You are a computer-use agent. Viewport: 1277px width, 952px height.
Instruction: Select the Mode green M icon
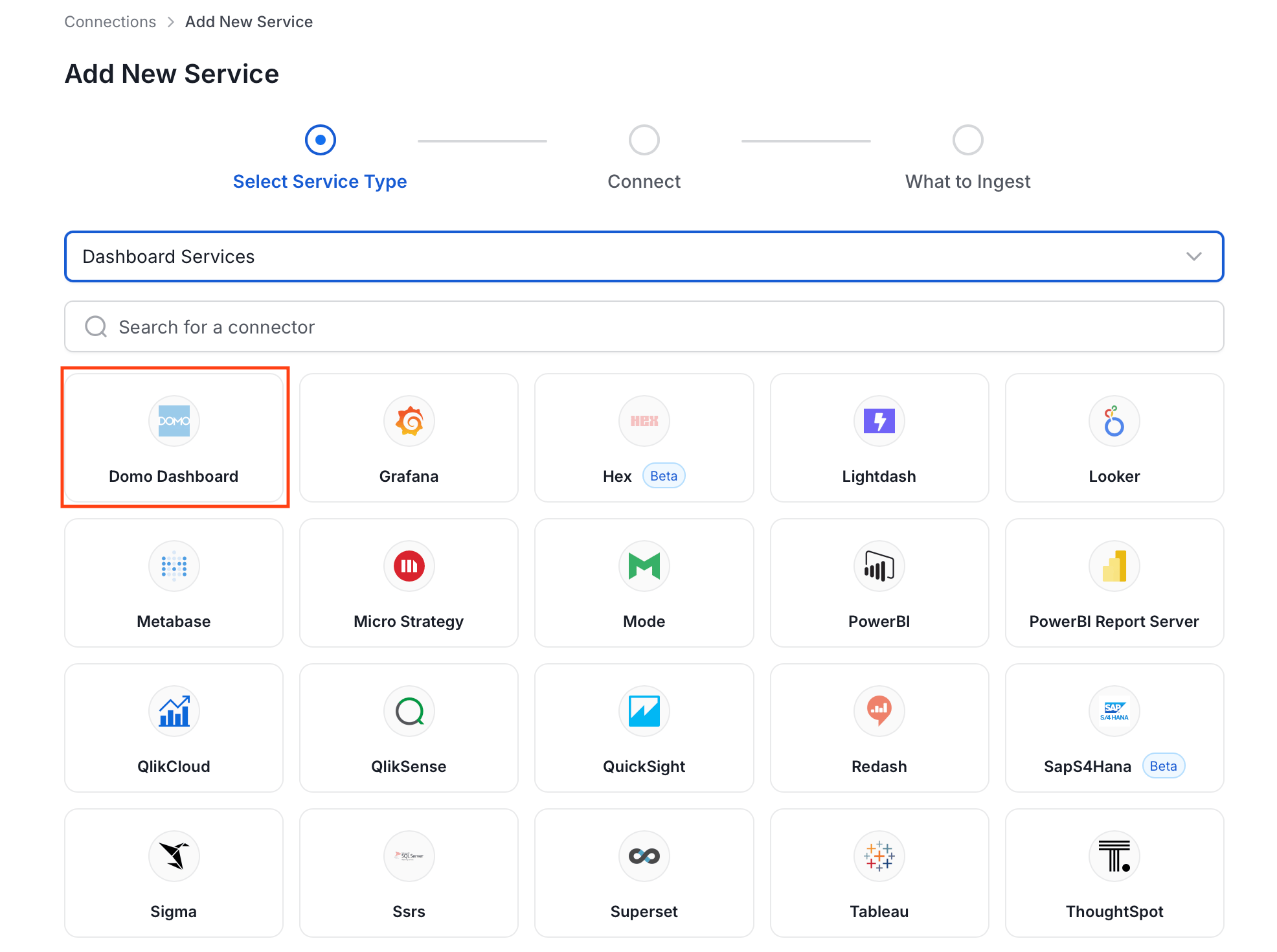click(644, 566)
